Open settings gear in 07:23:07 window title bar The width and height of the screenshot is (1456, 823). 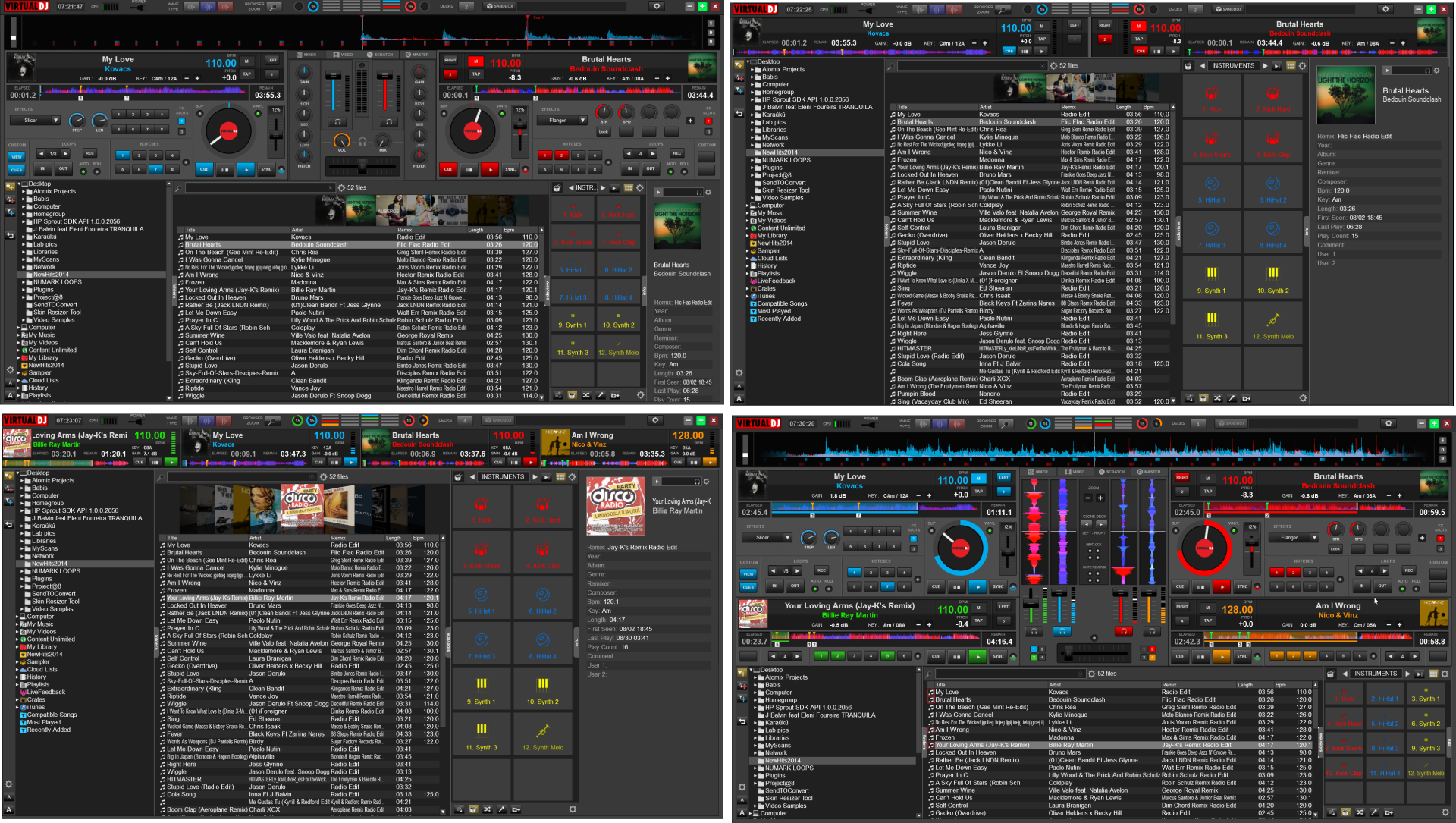[x=655, y=420]
